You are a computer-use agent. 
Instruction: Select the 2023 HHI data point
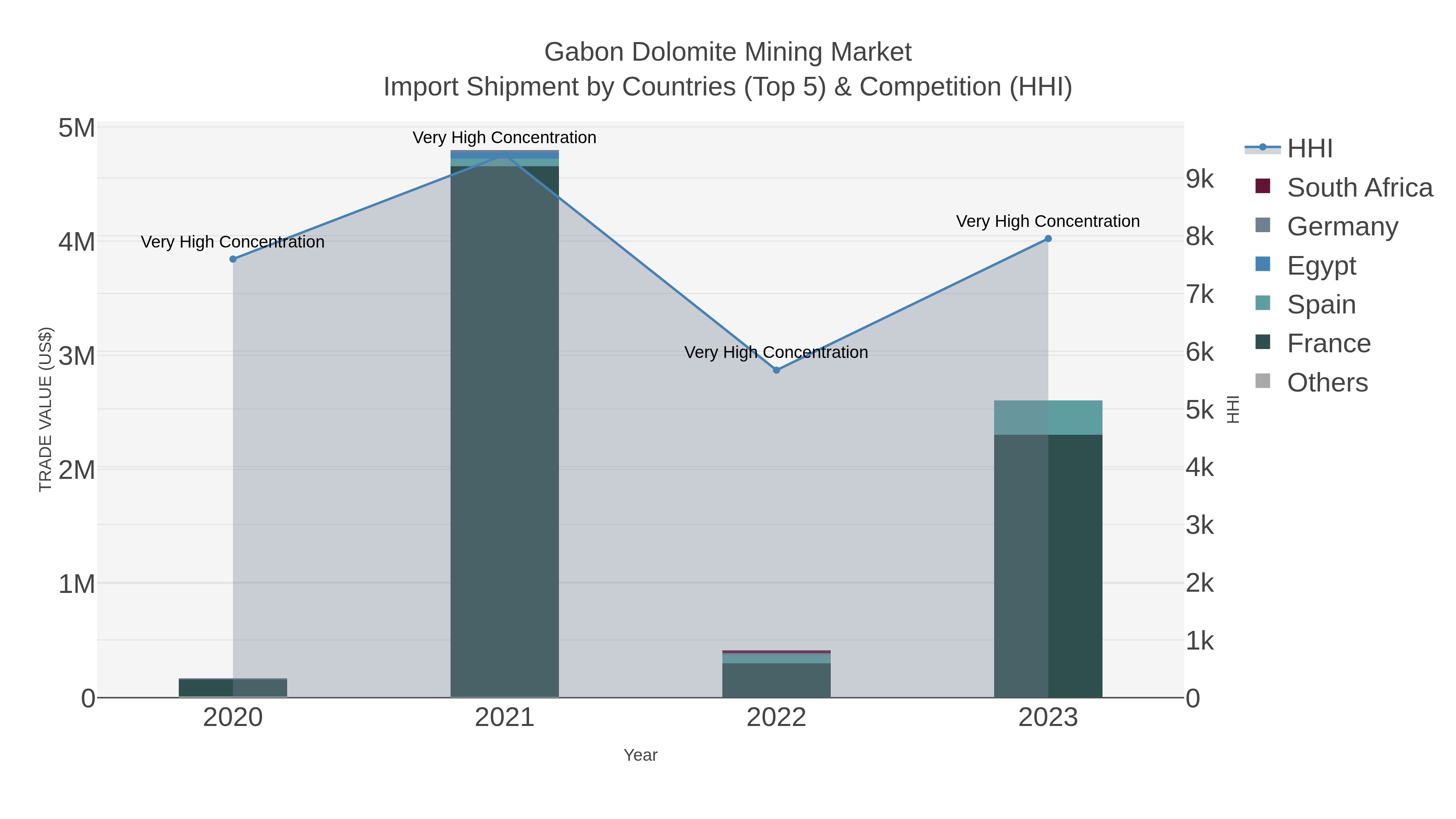pyautogui.click(x=1048, y=239)
